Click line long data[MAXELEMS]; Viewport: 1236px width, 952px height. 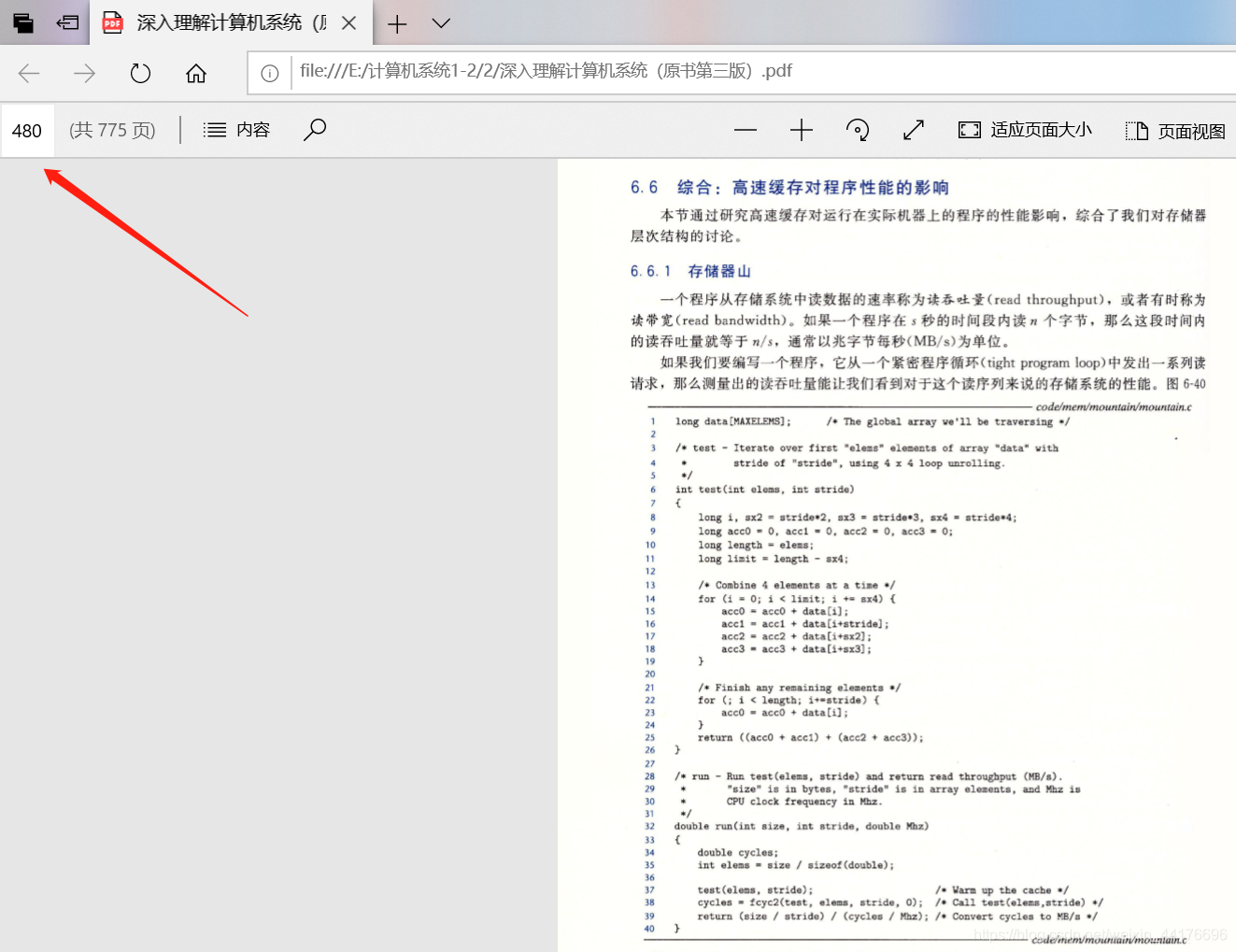pos(733,422)
